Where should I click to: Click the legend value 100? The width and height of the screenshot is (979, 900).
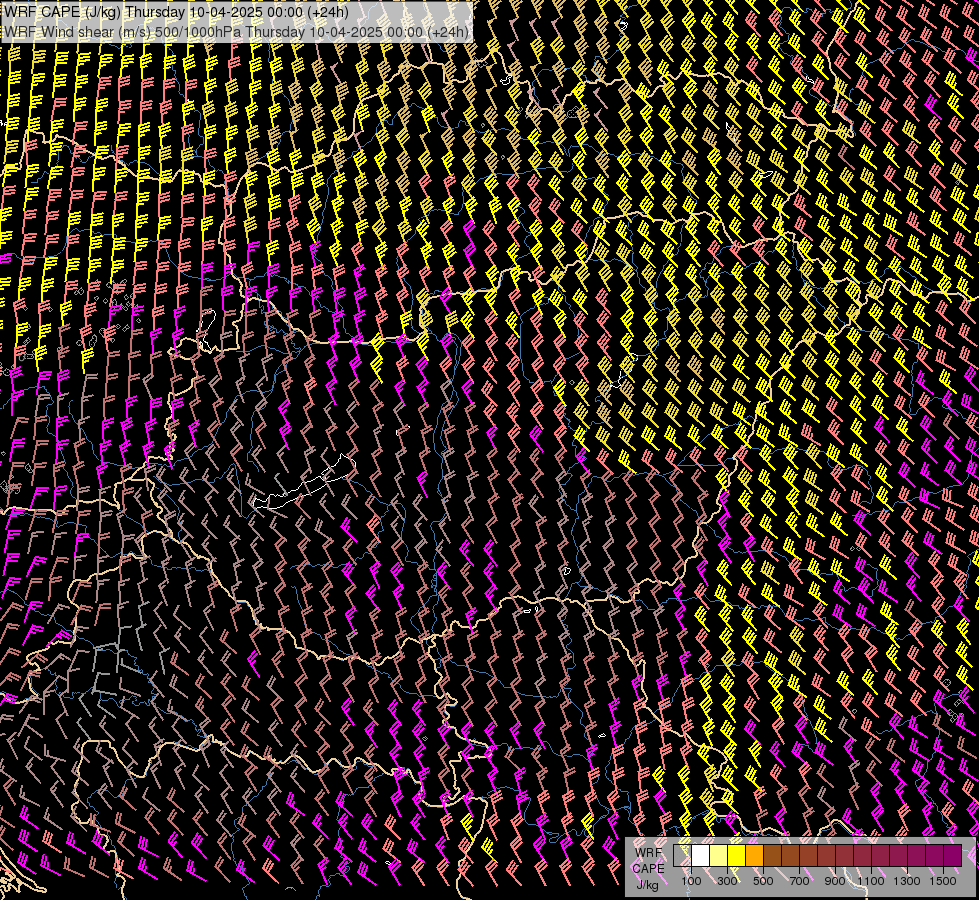[691, 881]
